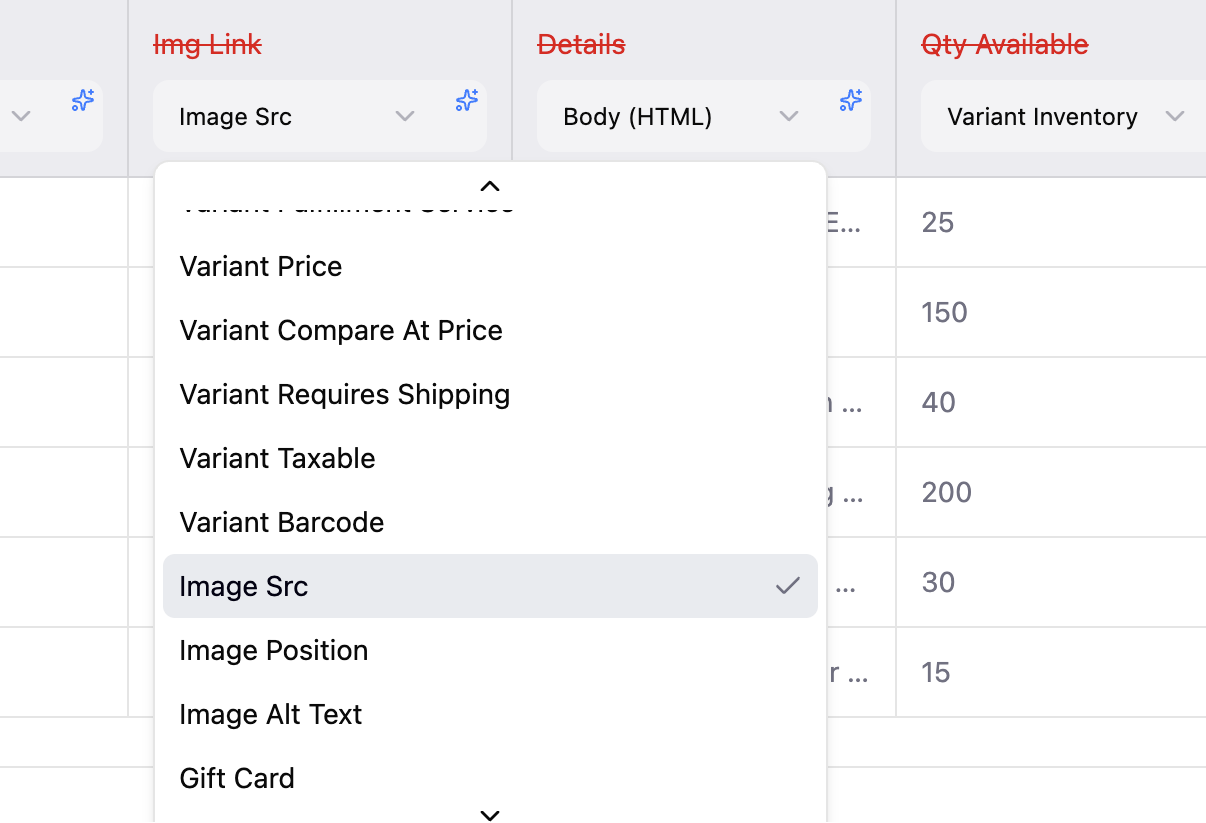Screen dimensions: 1206x823
Task: Choose Variant Barcode from the dropdown
Action: (281, 522)
